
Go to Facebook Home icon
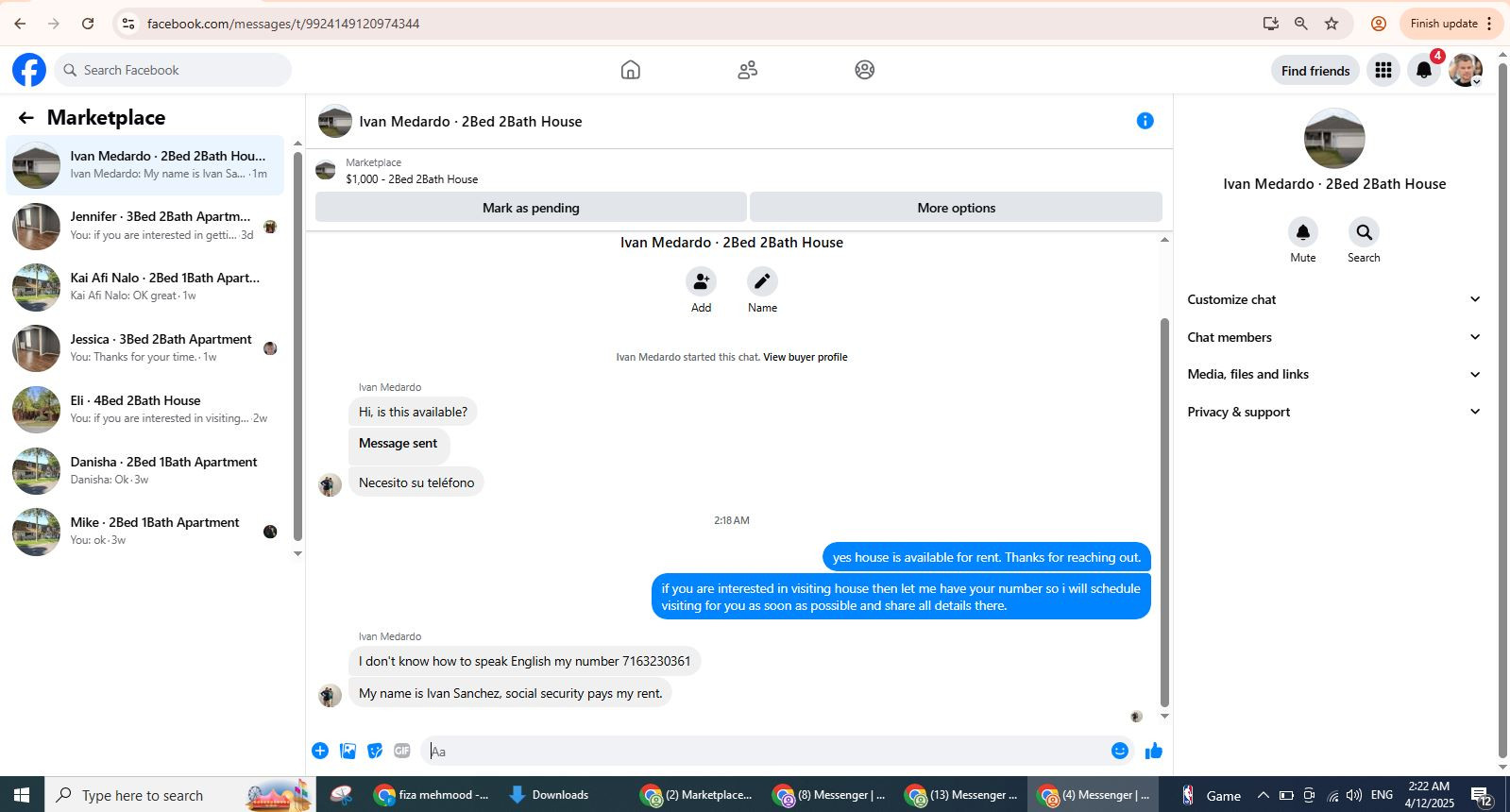tap(631, 70)
